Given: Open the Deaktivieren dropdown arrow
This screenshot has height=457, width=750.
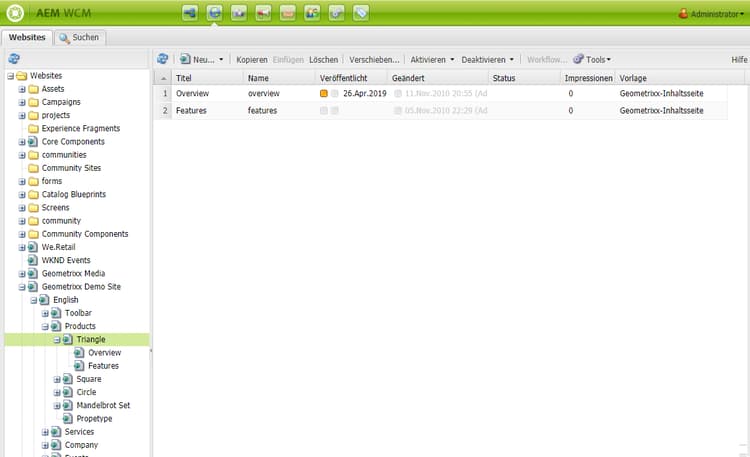Looking at the screenshot, I should (x=511, y=59).
